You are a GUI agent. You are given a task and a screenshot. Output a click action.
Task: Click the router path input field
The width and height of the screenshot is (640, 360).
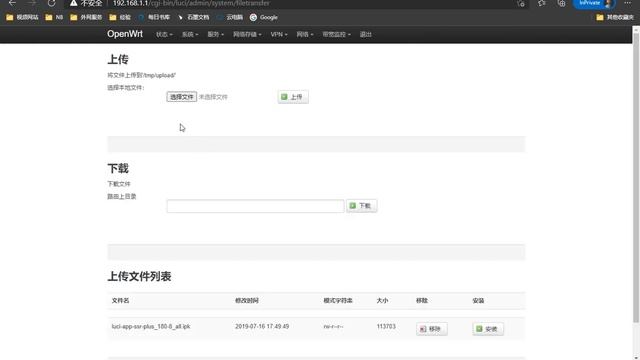pos(255,206)
